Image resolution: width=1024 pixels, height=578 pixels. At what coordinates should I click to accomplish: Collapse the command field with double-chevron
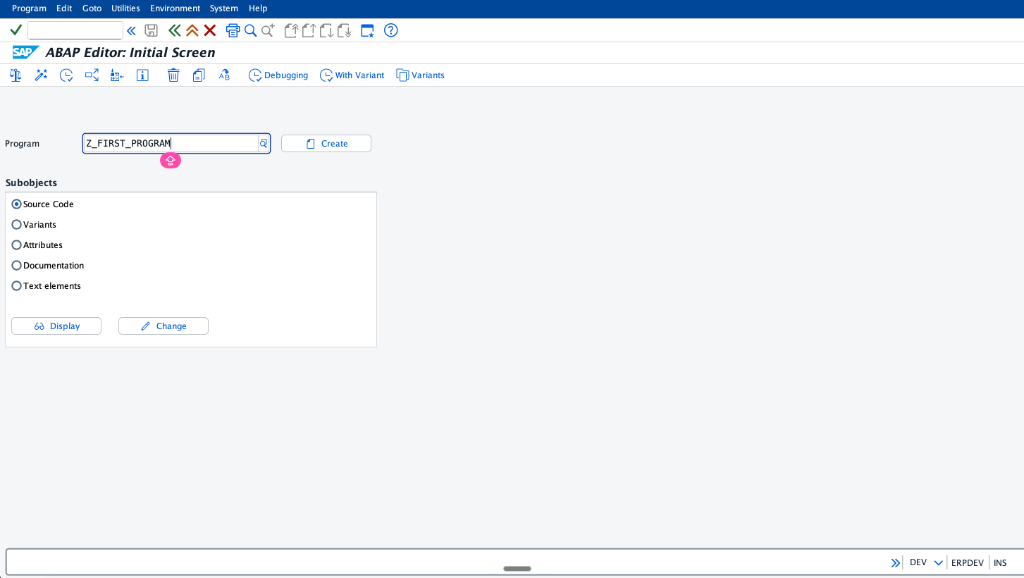tap(131, 31)
